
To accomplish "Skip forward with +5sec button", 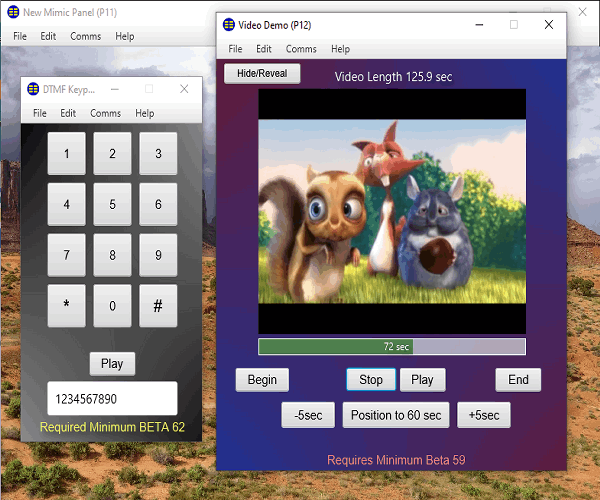I will [484, 415].
